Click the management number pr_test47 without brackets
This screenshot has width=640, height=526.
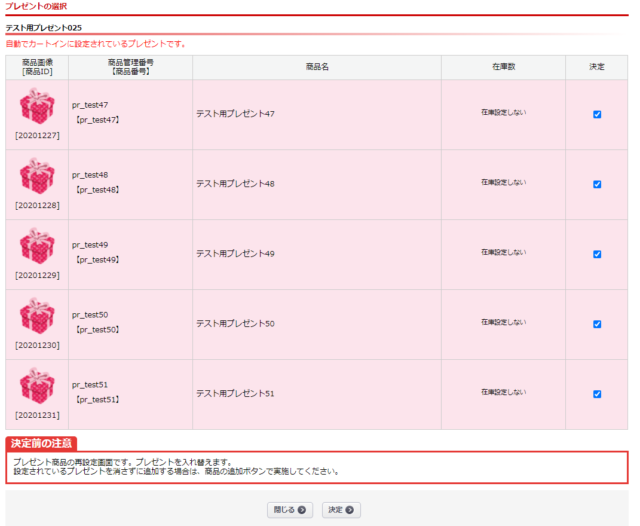click(90, 105)
